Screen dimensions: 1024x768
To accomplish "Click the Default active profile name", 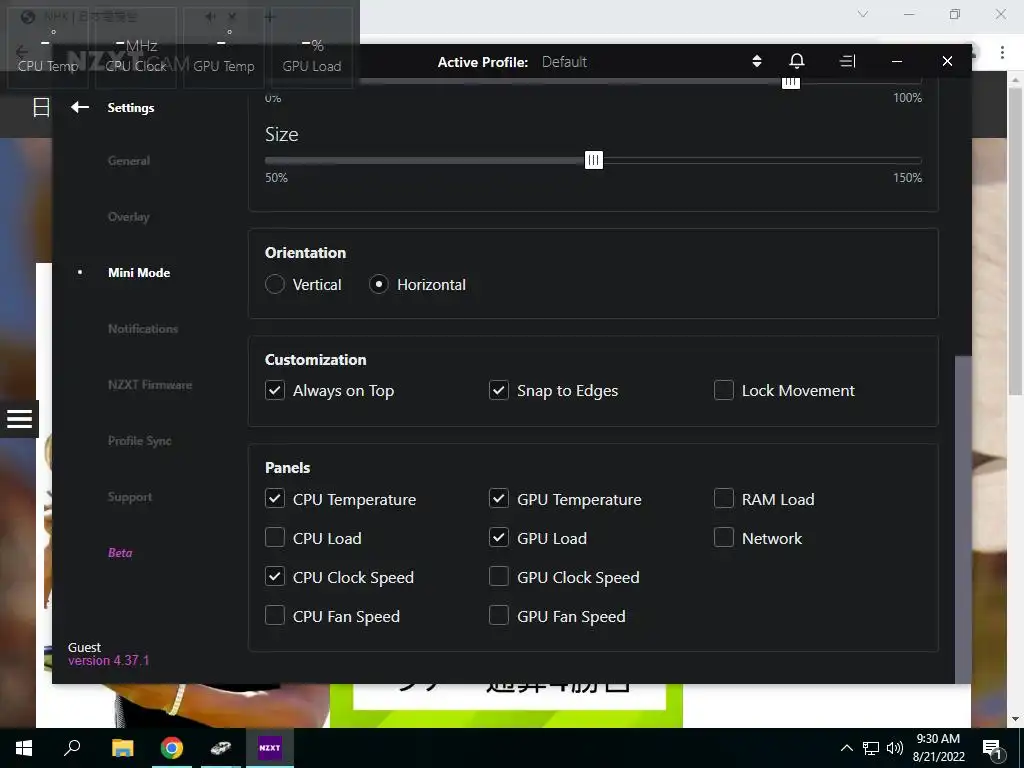I will (x=564, y=62).
